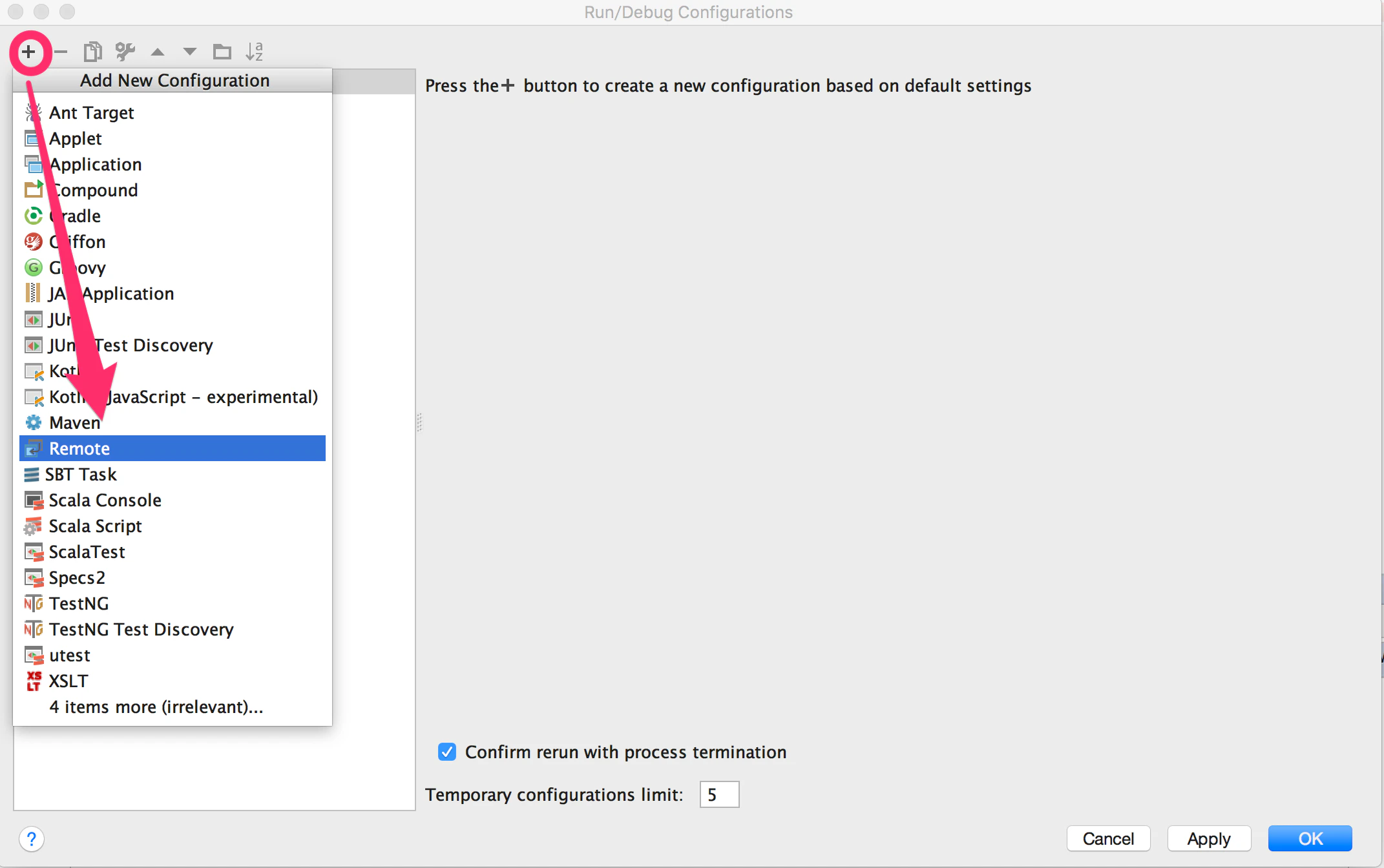This screenshot has height=868, width=1384.
Task: Select the Specs2 configuration entry
Action: coord(173,577)
